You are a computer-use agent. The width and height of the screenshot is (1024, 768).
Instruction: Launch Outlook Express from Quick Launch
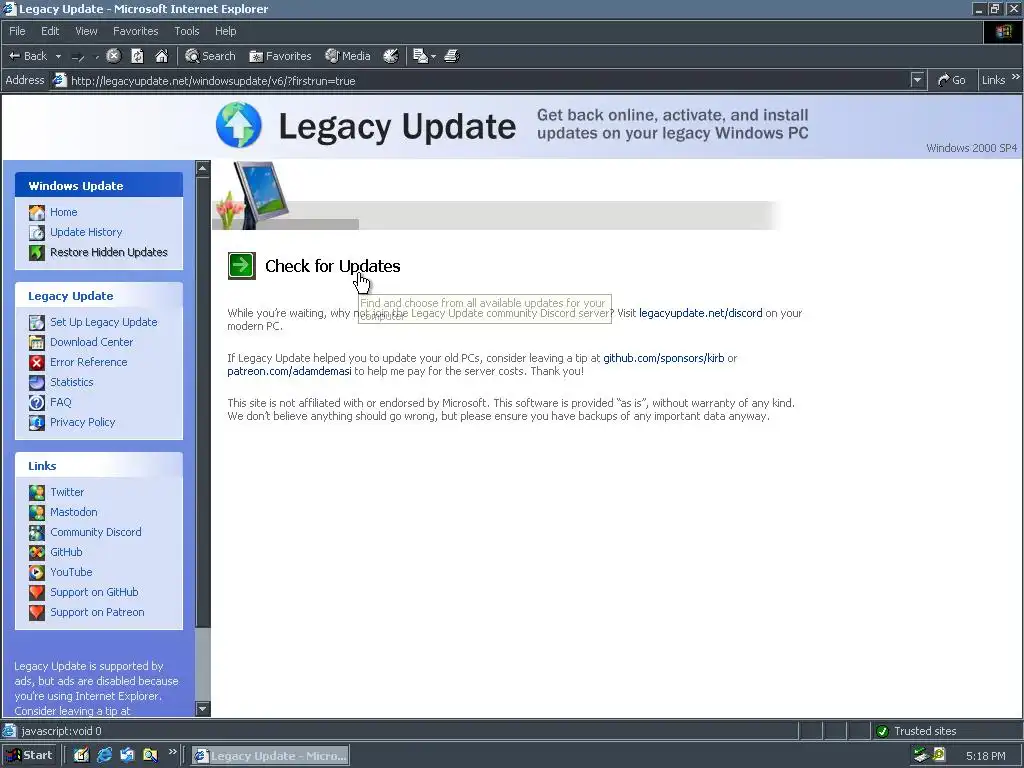tap(127, 755)
